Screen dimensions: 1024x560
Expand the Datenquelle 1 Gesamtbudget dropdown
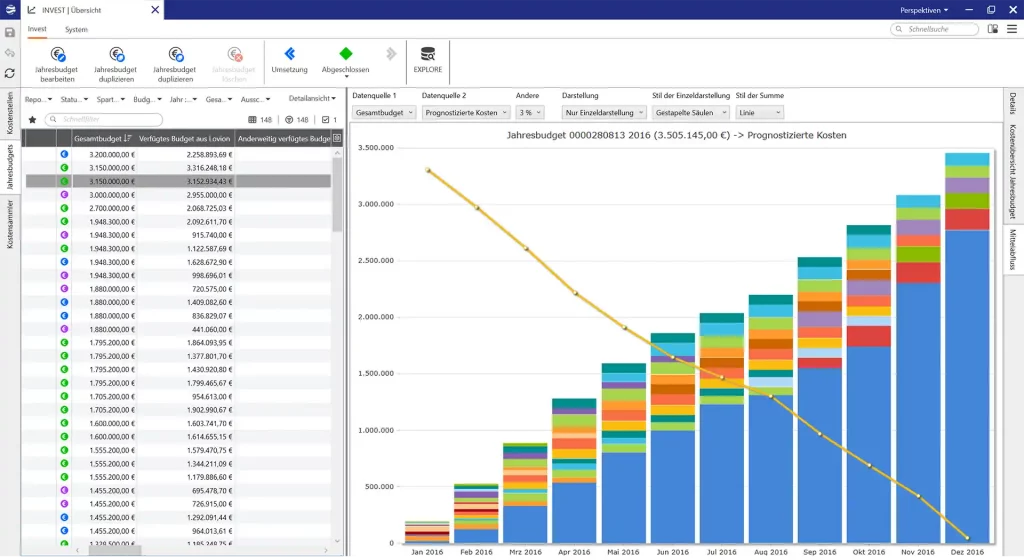(384, 113)
